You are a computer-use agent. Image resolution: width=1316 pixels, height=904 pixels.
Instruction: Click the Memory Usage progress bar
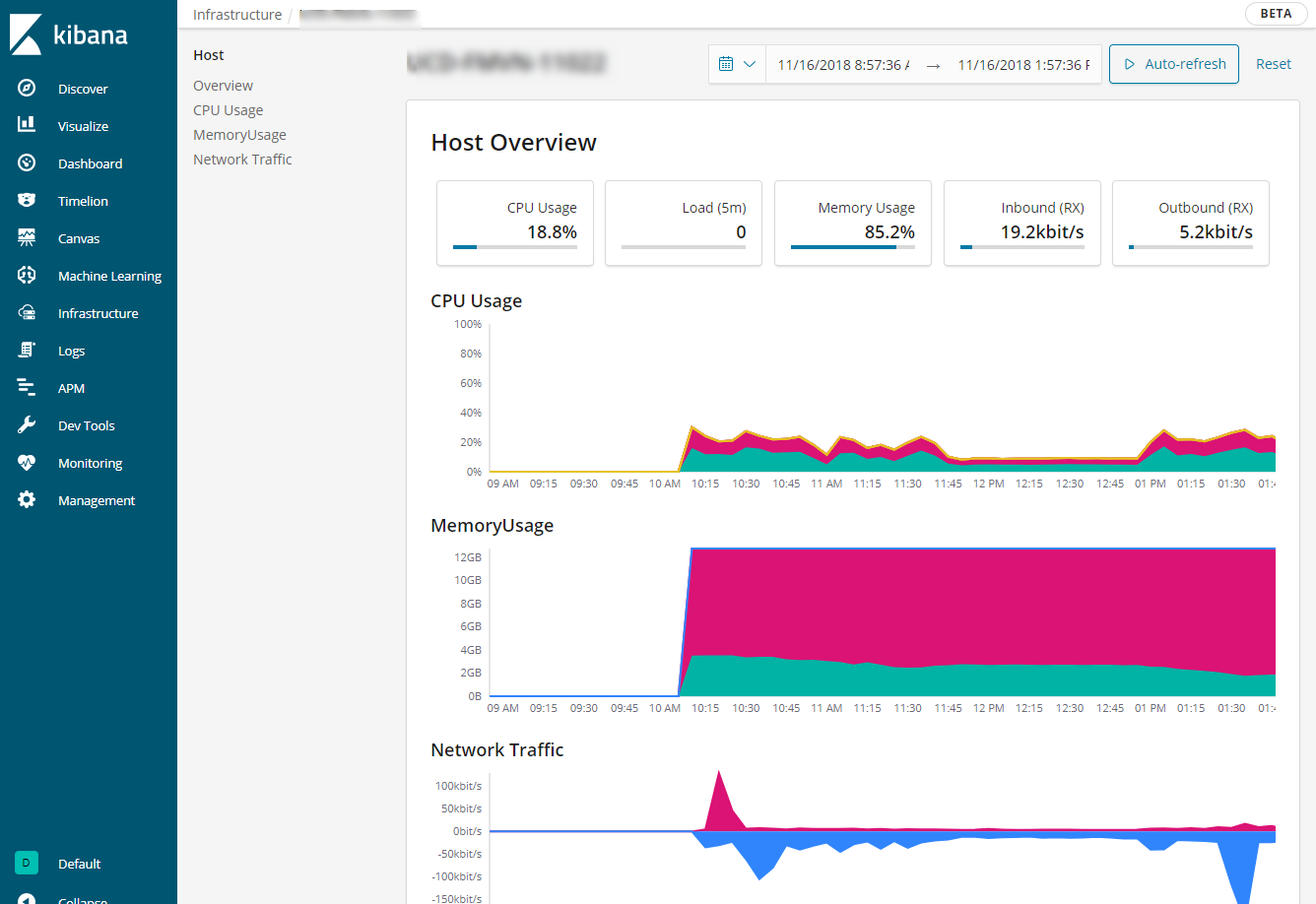(x=852, y=247)
